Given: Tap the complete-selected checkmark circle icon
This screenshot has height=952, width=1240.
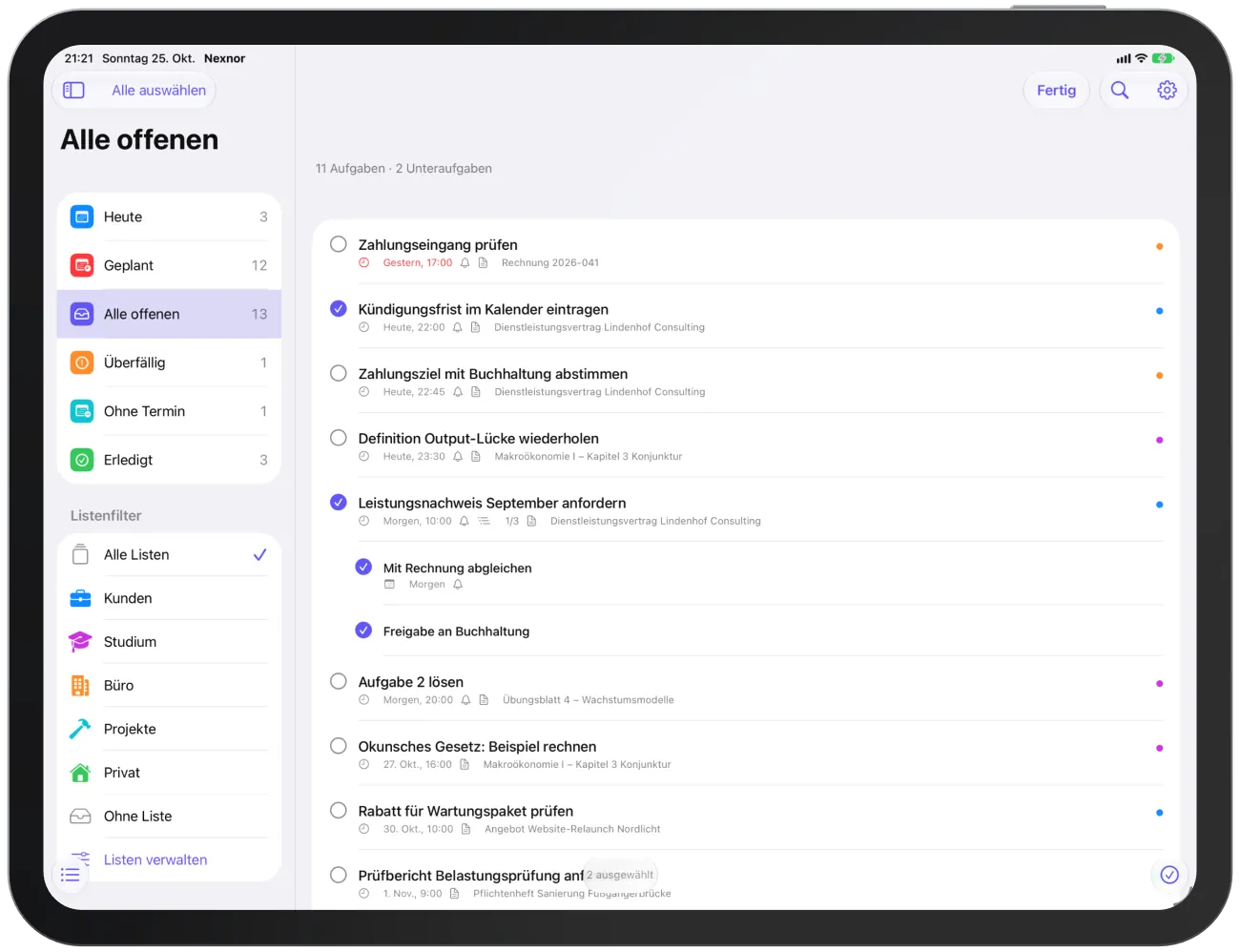Looking at the screenshot, I should (x=1169, y=875).
